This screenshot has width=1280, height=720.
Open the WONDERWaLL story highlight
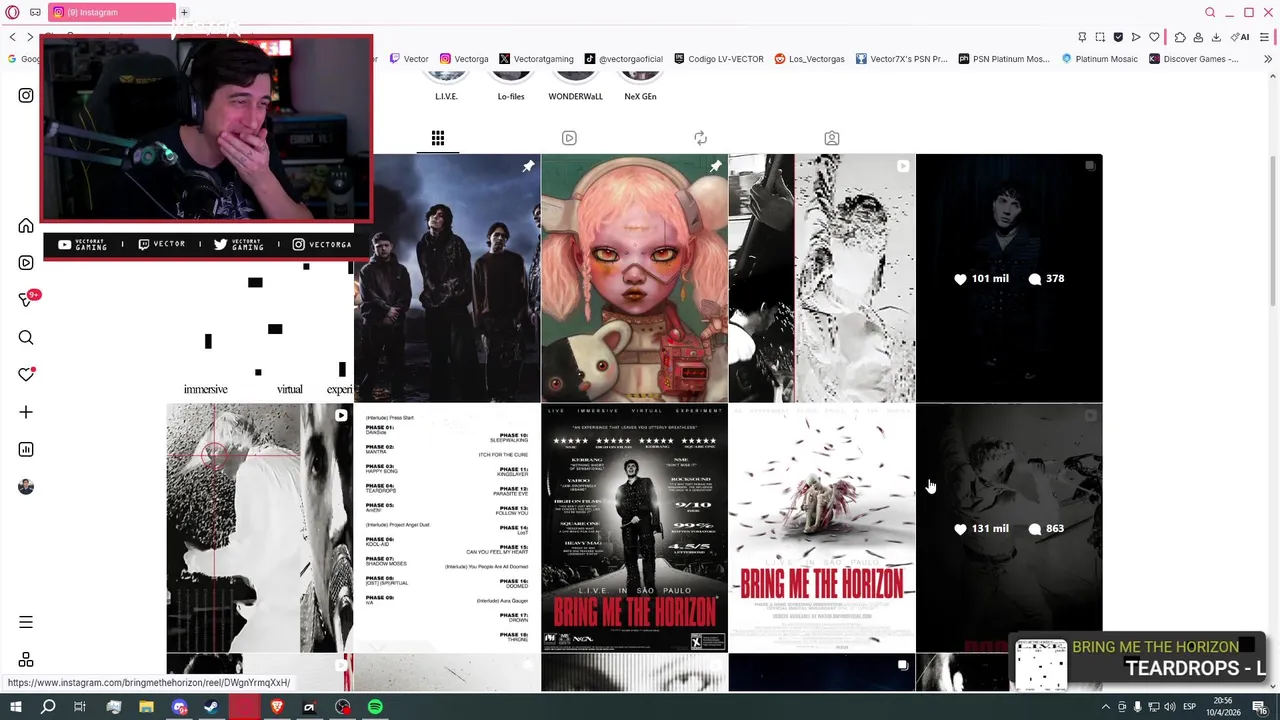(575, 85)
